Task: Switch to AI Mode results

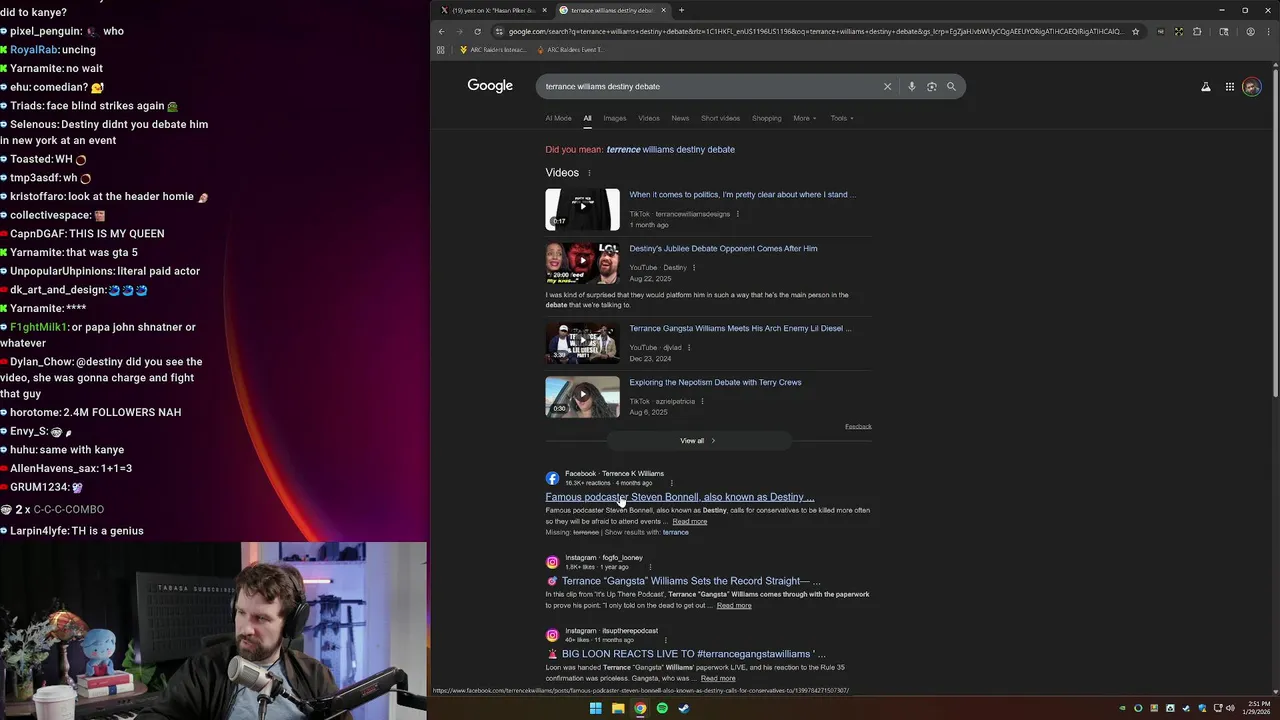Action: click(x=558, y=118)
